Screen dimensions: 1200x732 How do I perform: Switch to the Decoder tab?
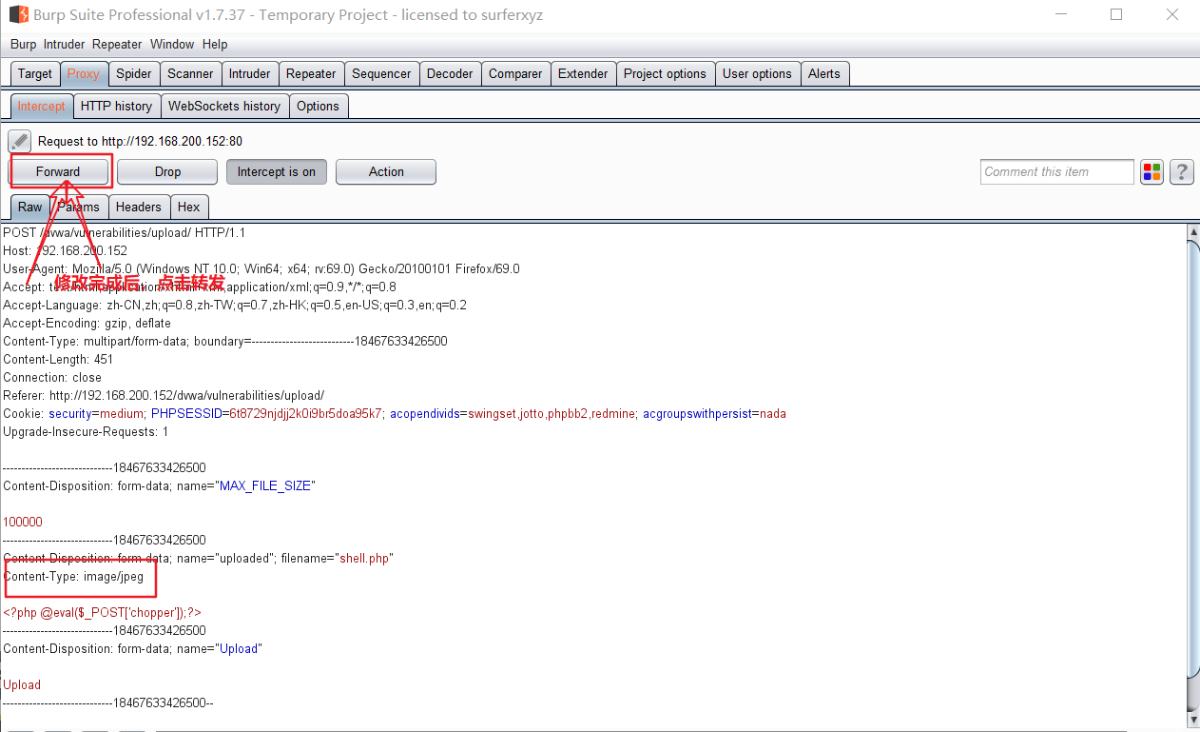pos(450,74)
